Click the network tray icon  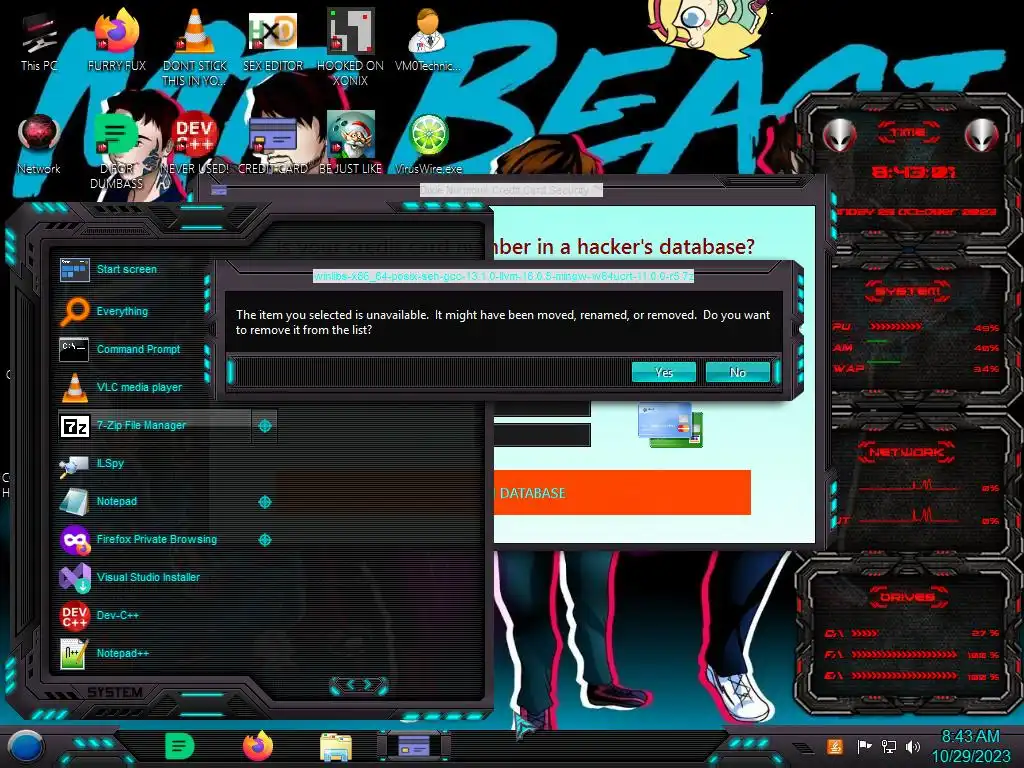click(x=889, y=747)
